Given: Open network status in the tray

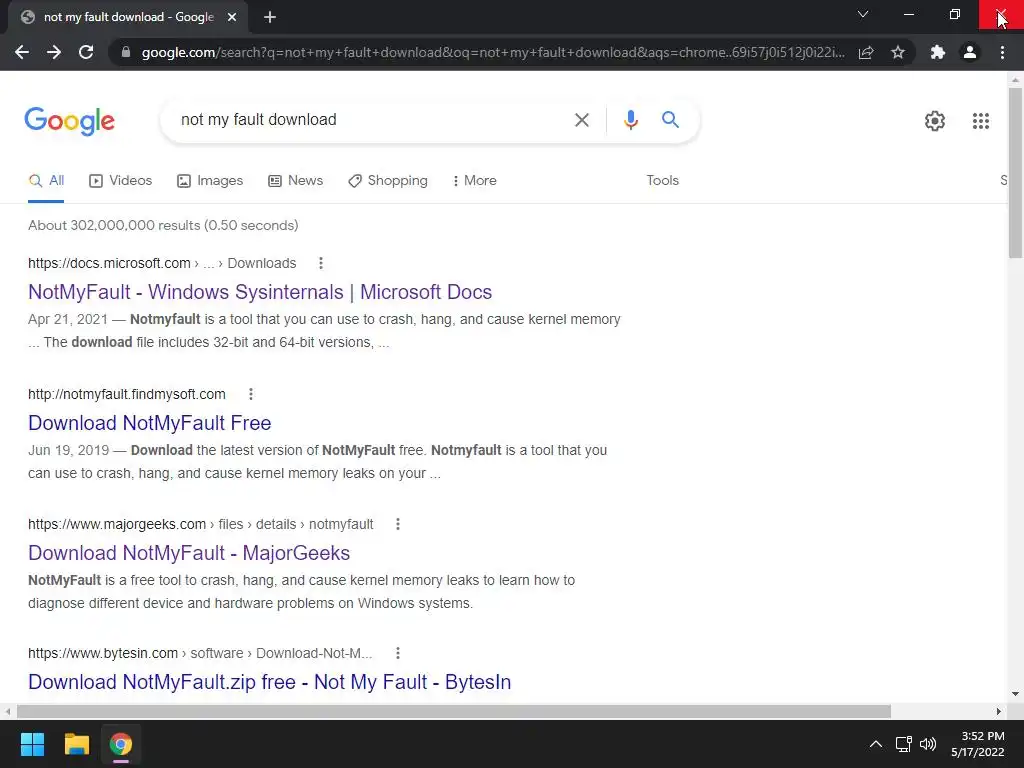Looking at the screenshot, I should [904, 744].
